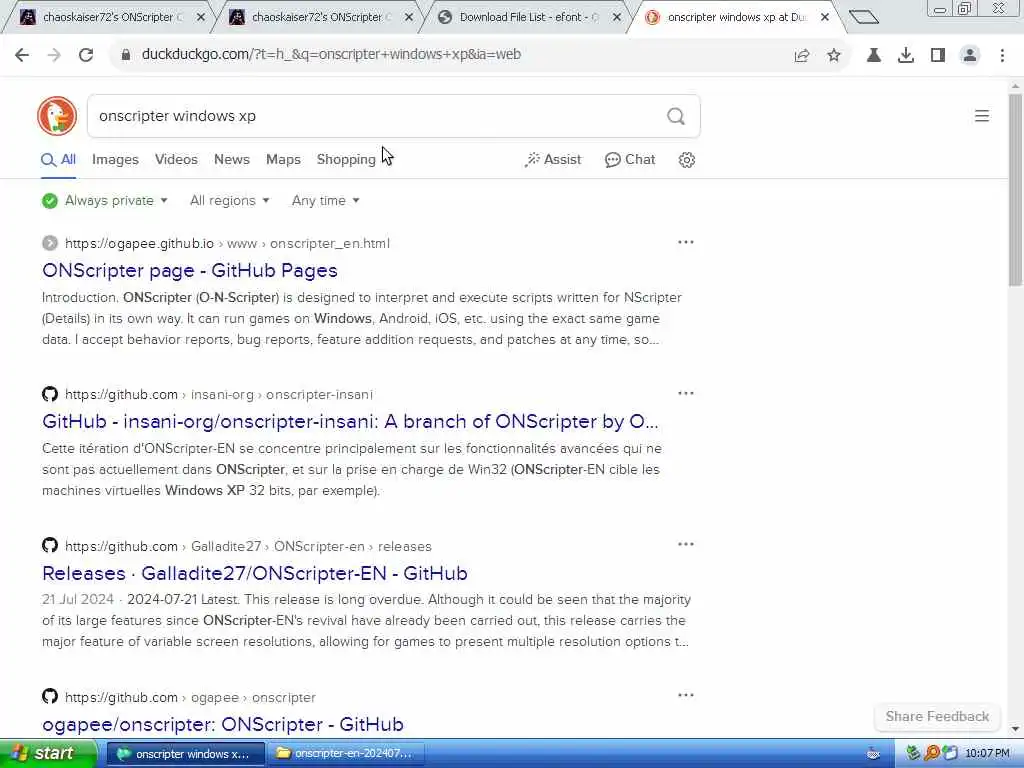Click the 10:07 PM taskbar clock

[x=987, y=754]
